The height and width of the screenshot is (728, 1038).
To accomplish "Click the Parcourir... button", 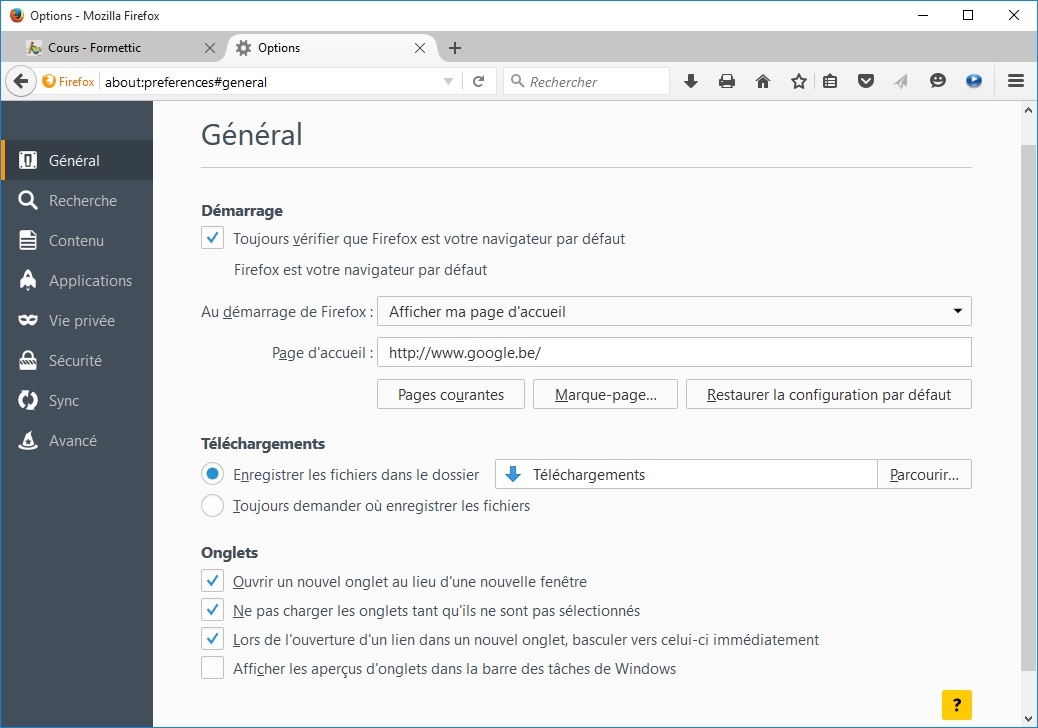I will (924, 475).
